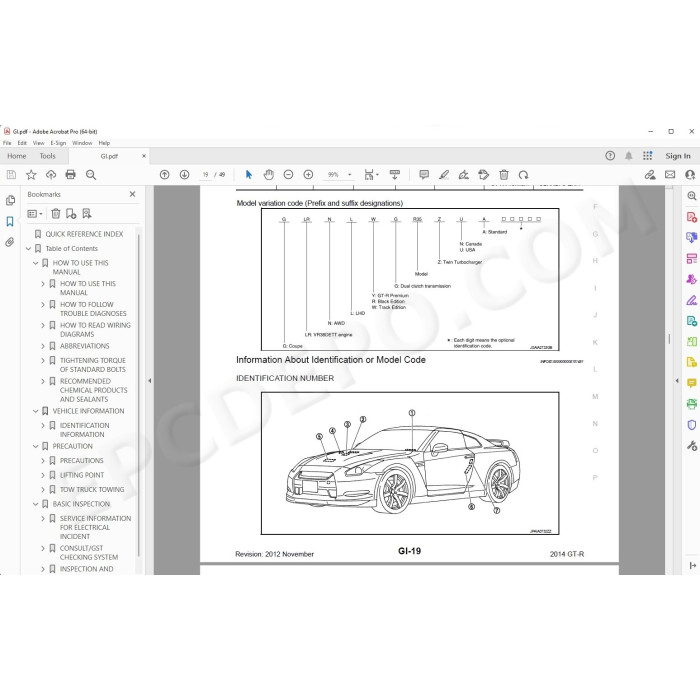Expand the ABBREVIATIONS bookmark
The width and height of the screenshot is (700, 700).
(x=43, y=346)
